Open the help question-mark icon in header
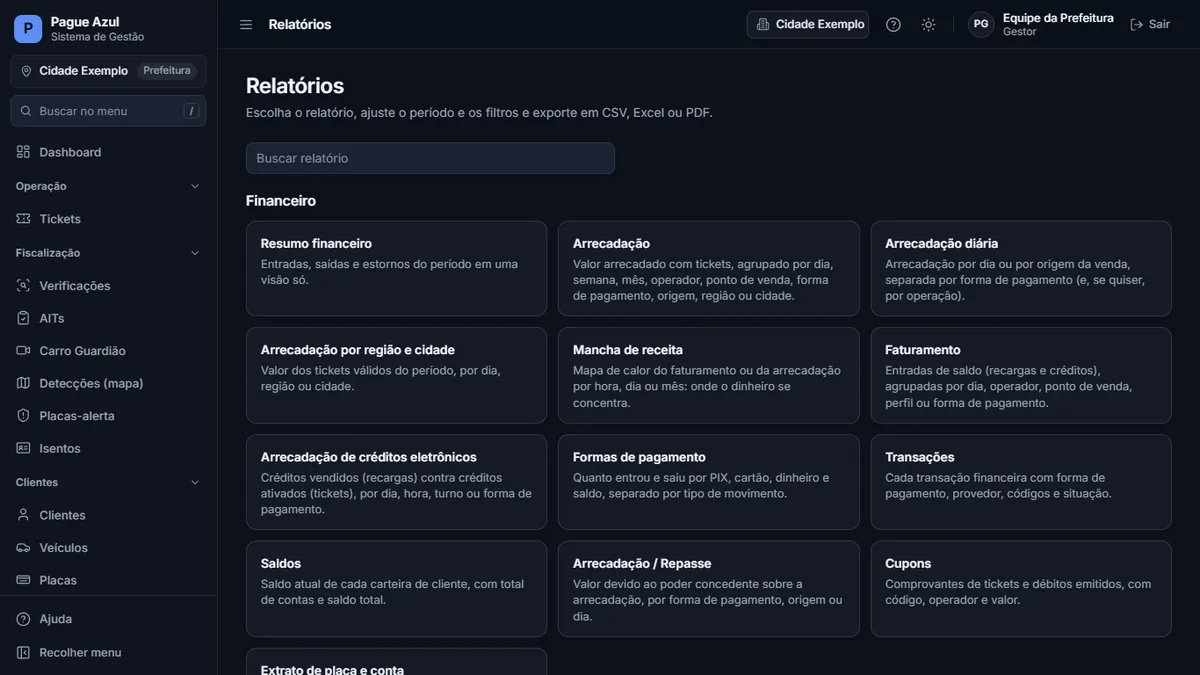The image size is (1200, 675). [894, 24]
